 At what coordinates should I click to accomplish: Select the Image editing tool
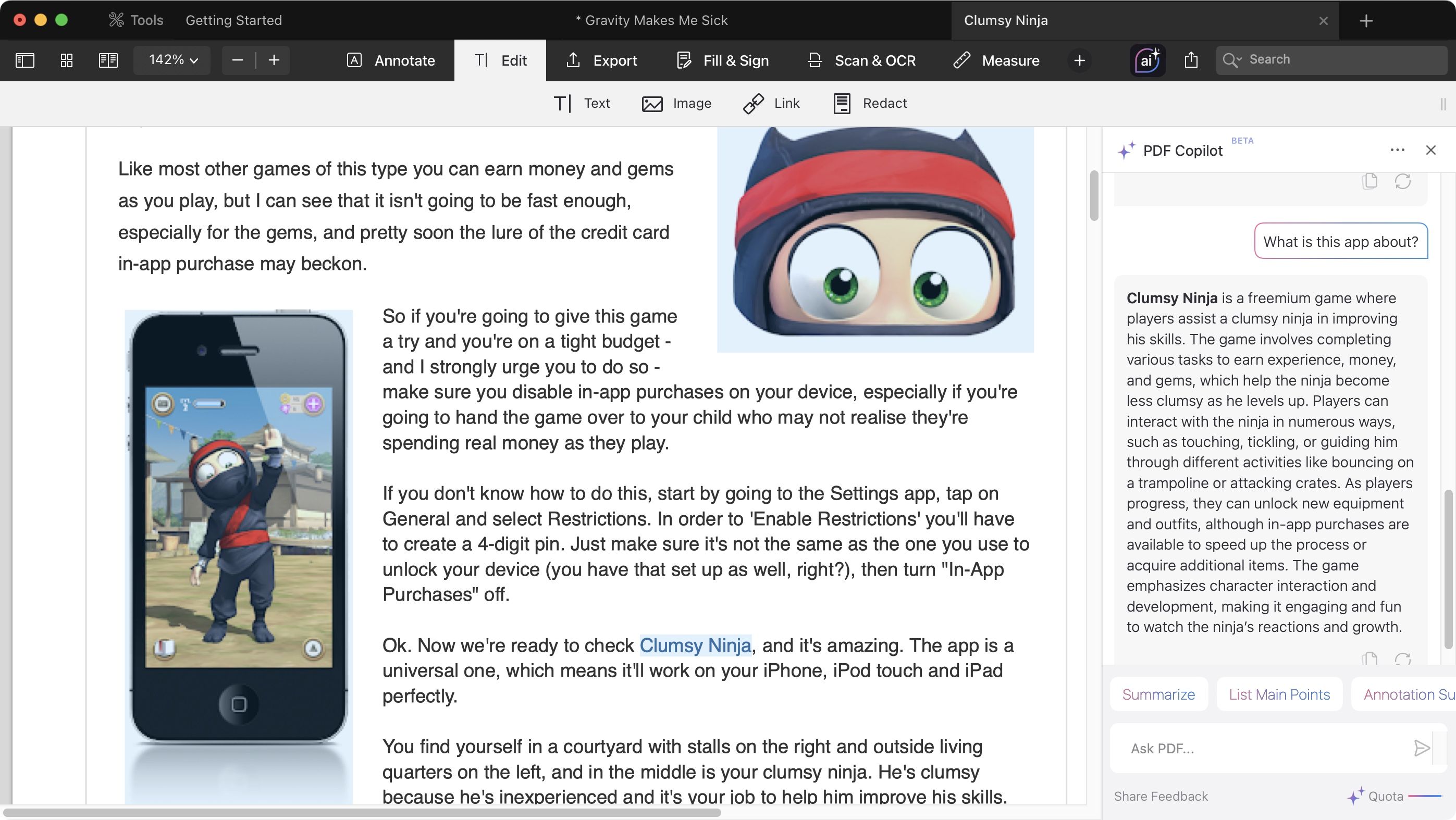point(676,104)
